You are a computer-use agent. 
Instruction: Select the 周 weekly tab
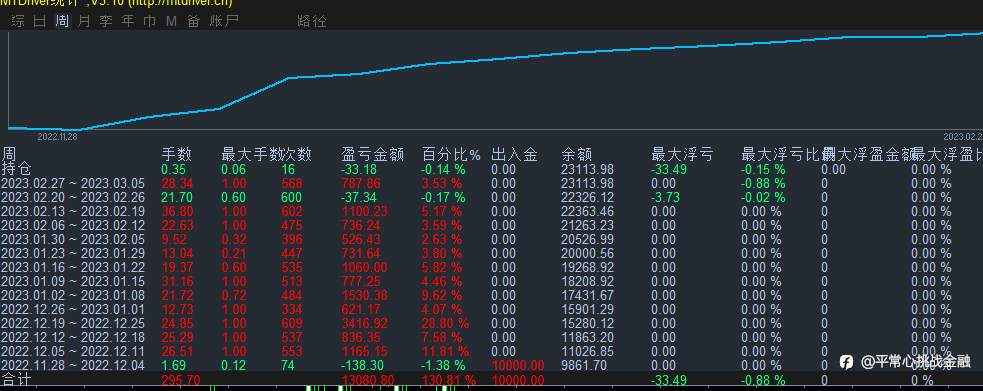pyautogui.click(x=62, y=21)
